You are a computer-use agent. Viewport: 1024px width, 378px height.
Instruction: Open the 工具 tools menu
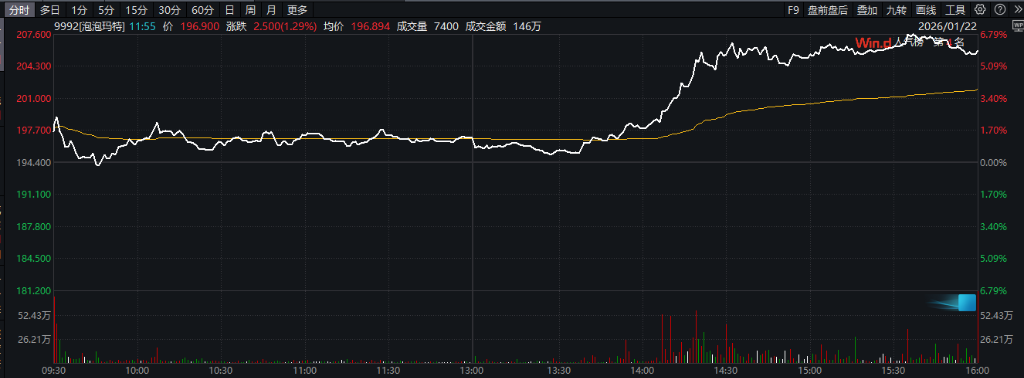coord(955,10)
